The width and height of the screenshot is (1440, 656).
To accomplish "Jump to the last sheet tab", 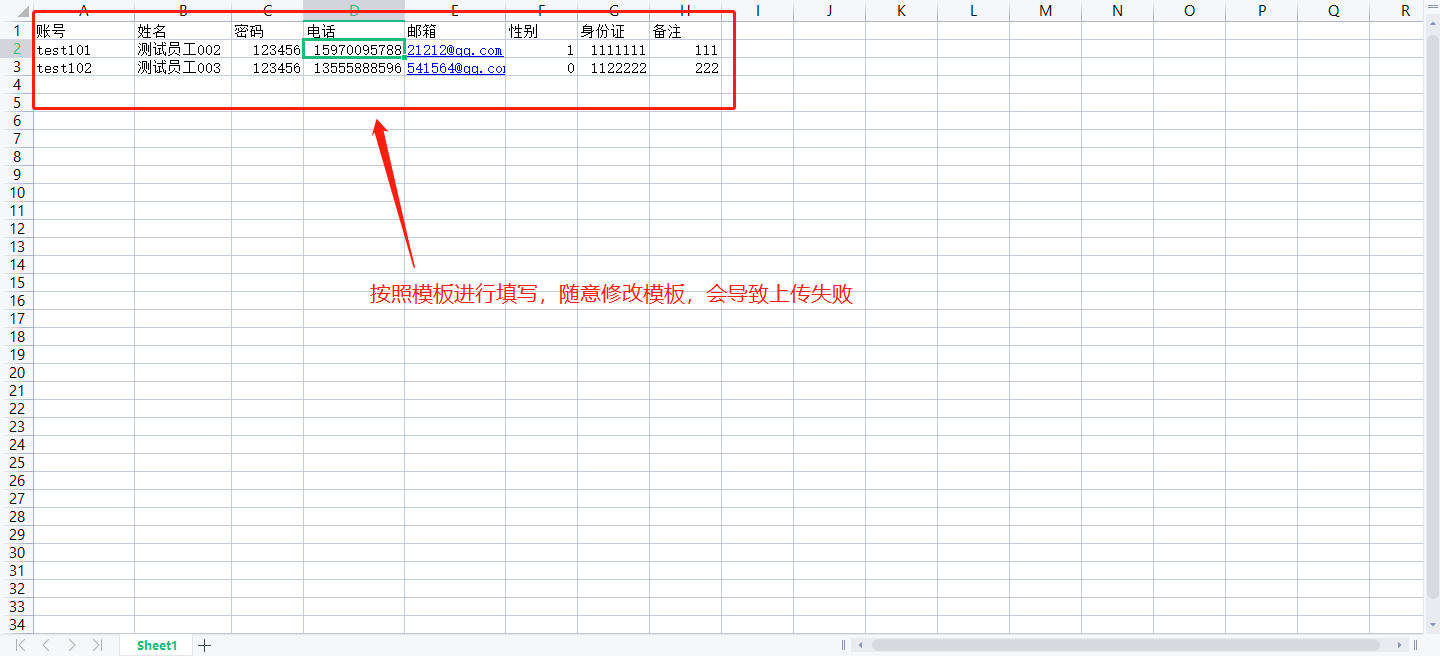I will (x=97, y=645).
